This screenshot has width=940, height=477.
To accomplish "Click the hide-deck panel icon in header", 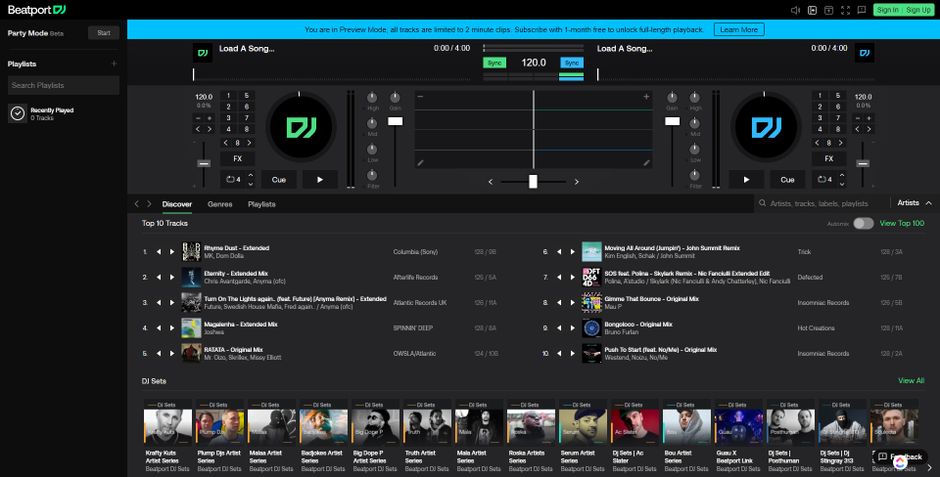I will (828, 10).
